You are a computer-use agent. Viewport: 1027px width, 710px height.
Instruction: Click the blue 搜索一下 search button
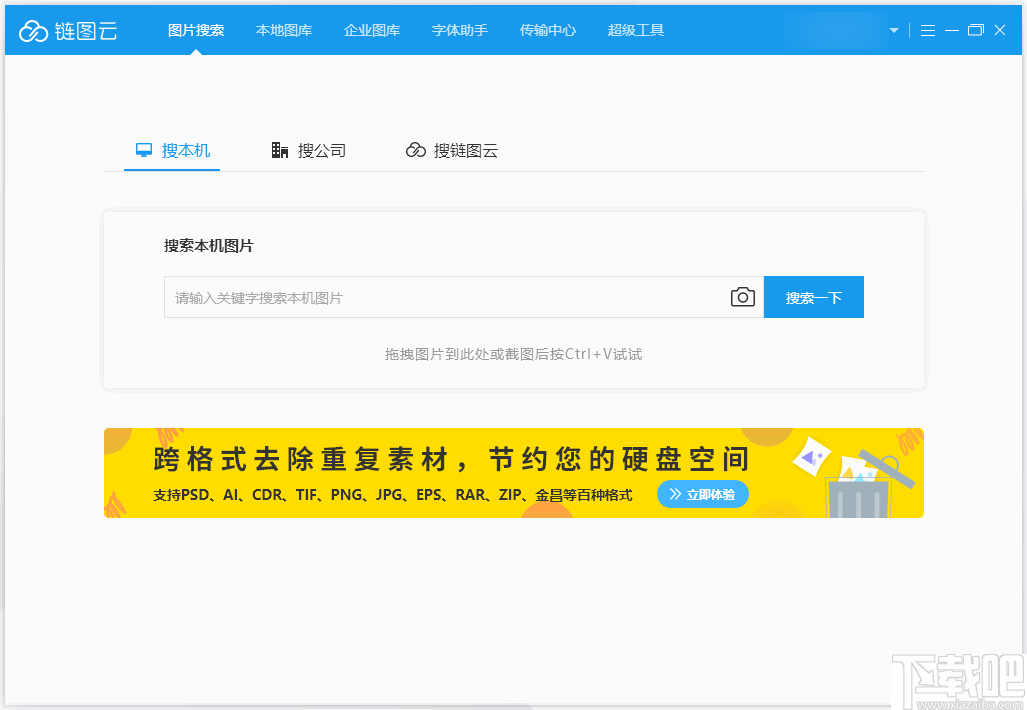[x=813, y=296]
